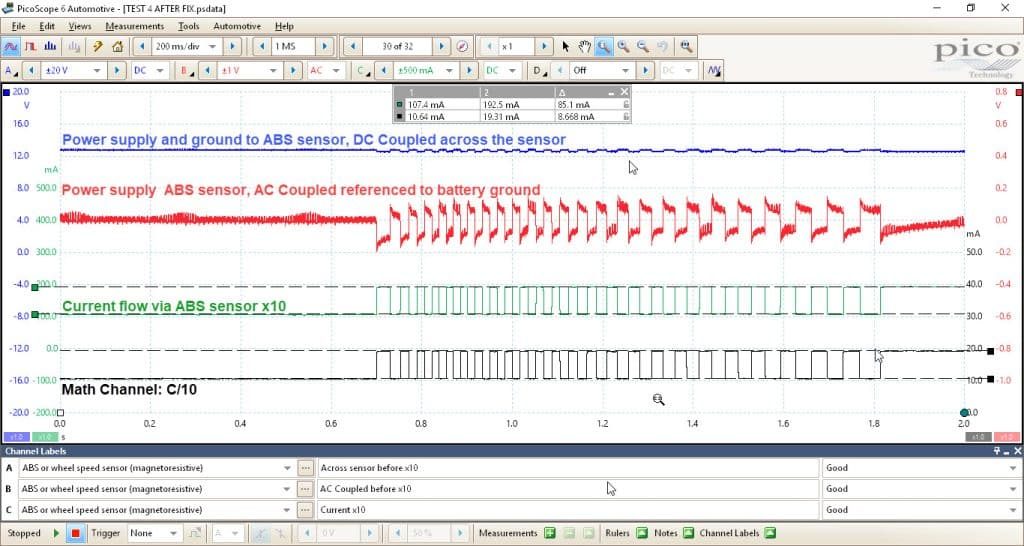Open the Views menu
Image resolution: width=1024 pixels, height=546 pixels.
pyautogui.click(x=80, y=26)
